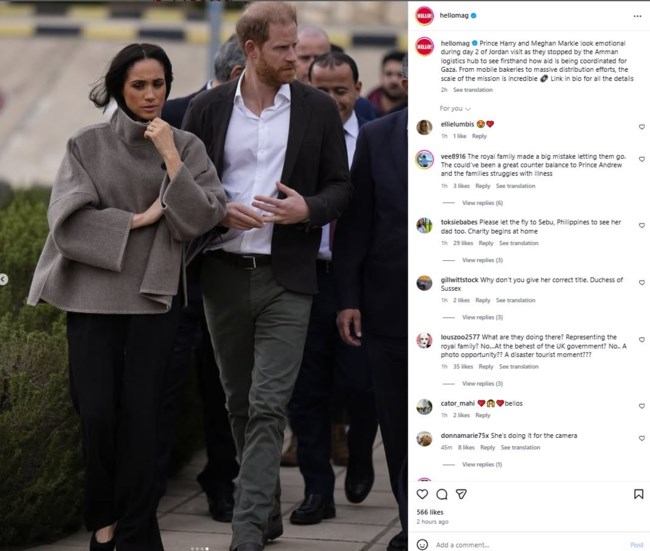Image resolution: width=650 pixels, height=551 pixels.
Task: Open the comment bubble icon
Action: coord(442,494)
